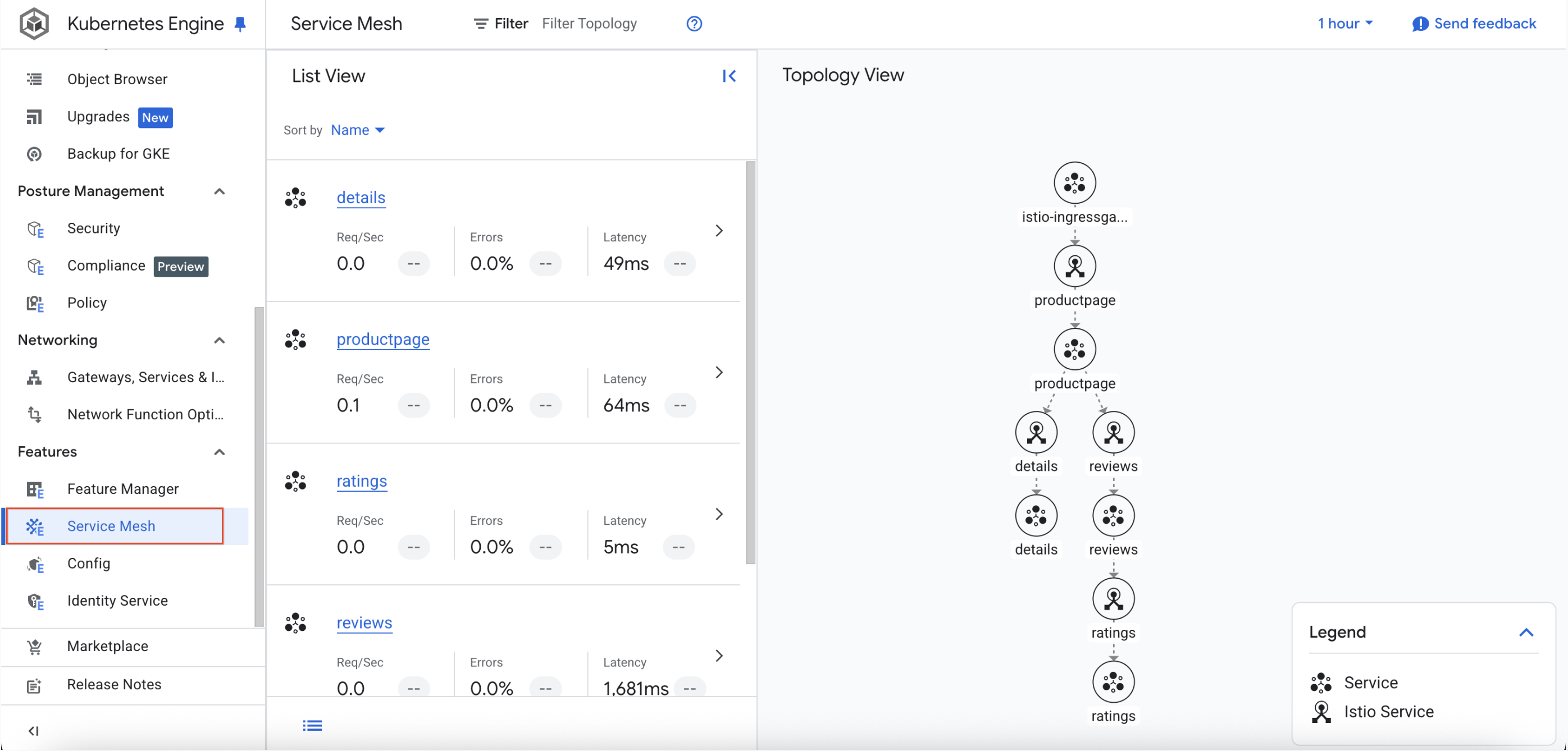Click the Send feedback link
Screen dimensions: 1568x751
(1485, 24)
